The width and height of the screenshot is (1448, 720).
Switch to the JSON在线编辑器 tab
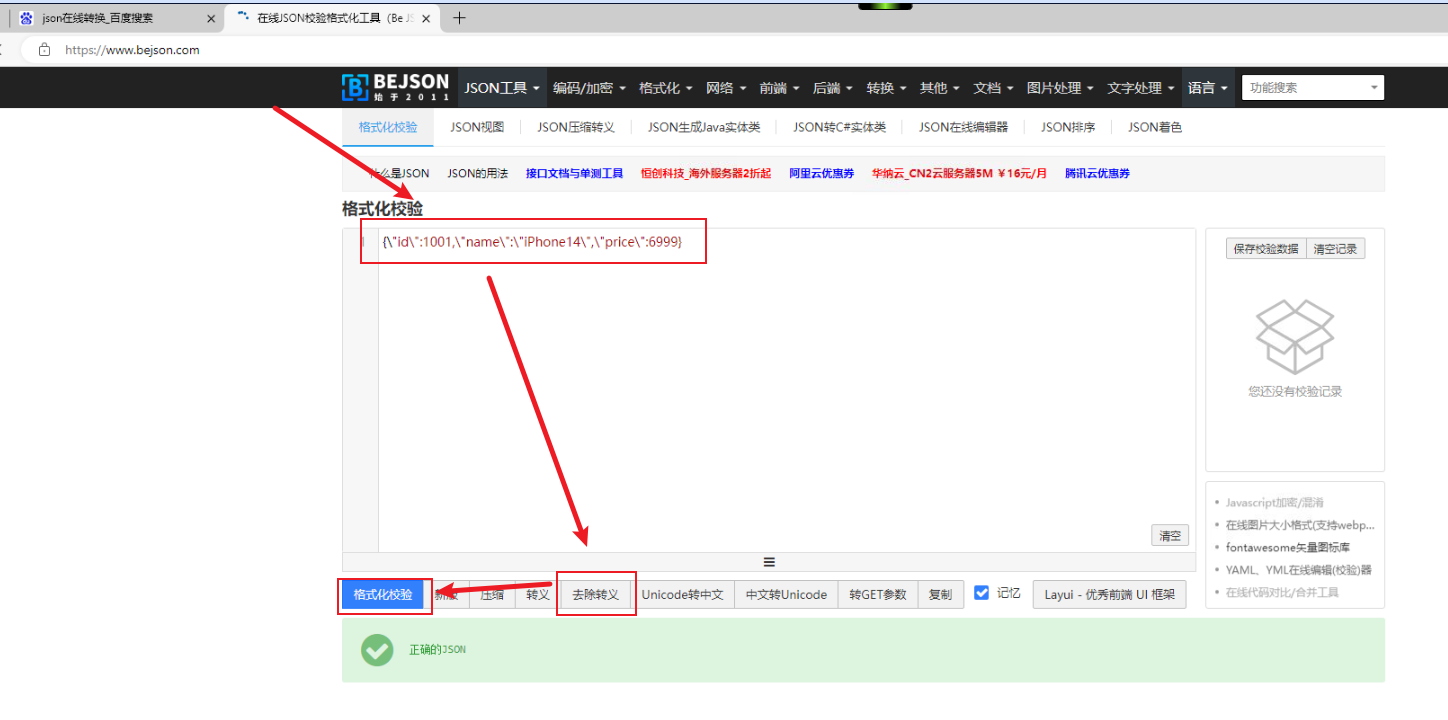tap(963, 127)
